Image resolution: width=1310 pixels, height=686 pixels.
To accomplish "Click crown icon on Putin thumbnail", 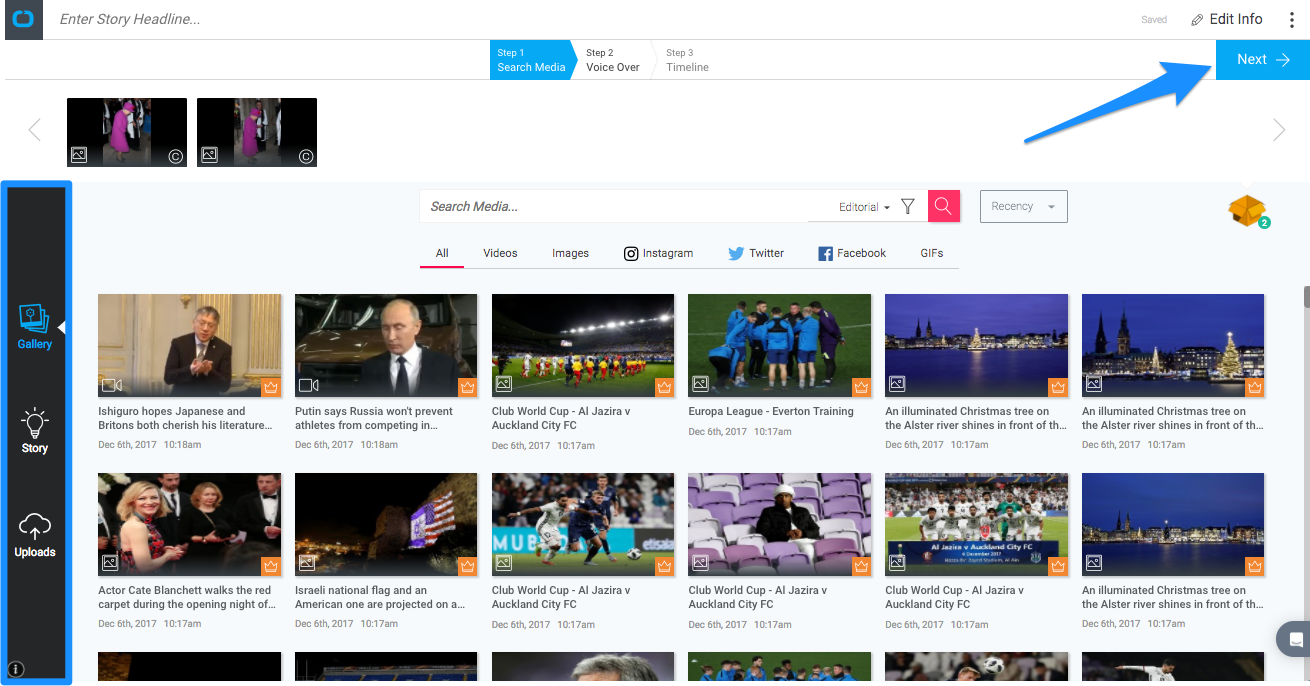I will [x=468, y=387].
